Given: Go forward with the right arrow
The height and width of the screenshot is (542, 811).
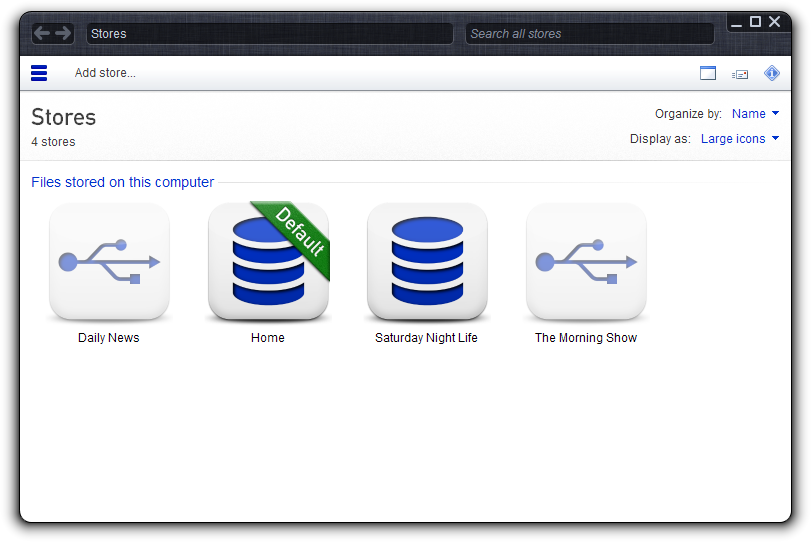Looking at the screenshot, I should [x=63, y=34].
